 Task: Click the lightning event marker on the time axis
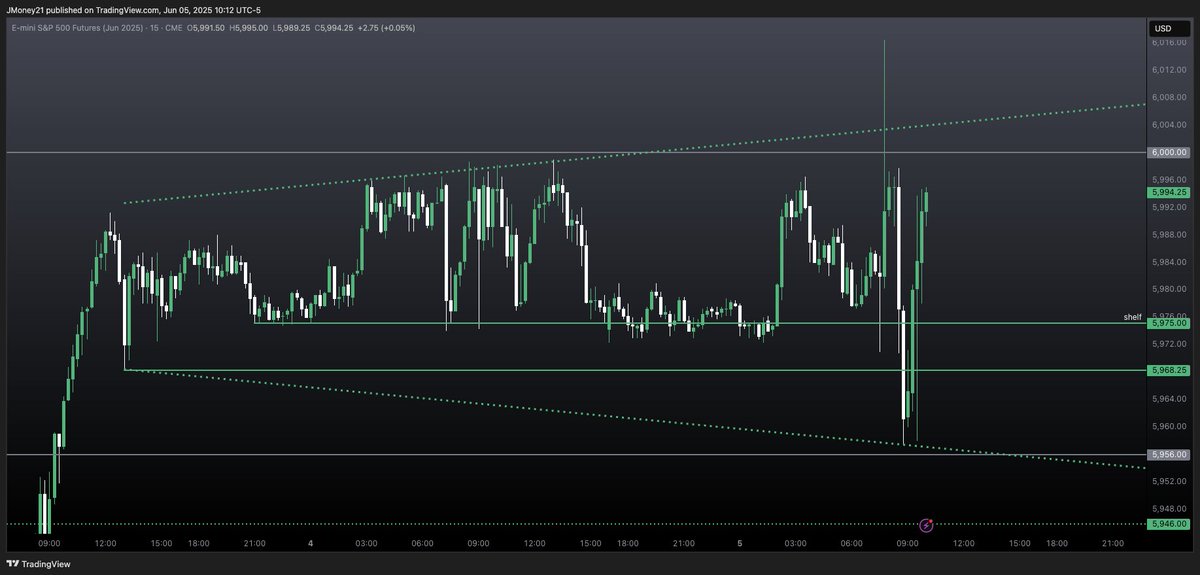[926, 524]
